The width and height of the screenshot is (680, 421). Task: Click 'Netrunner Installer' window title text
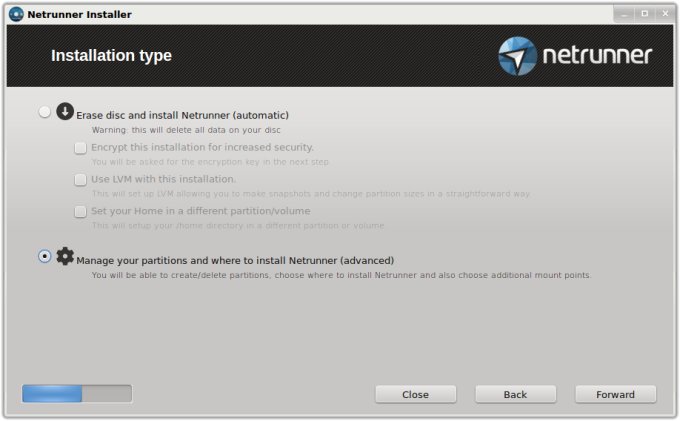point(79,14)
